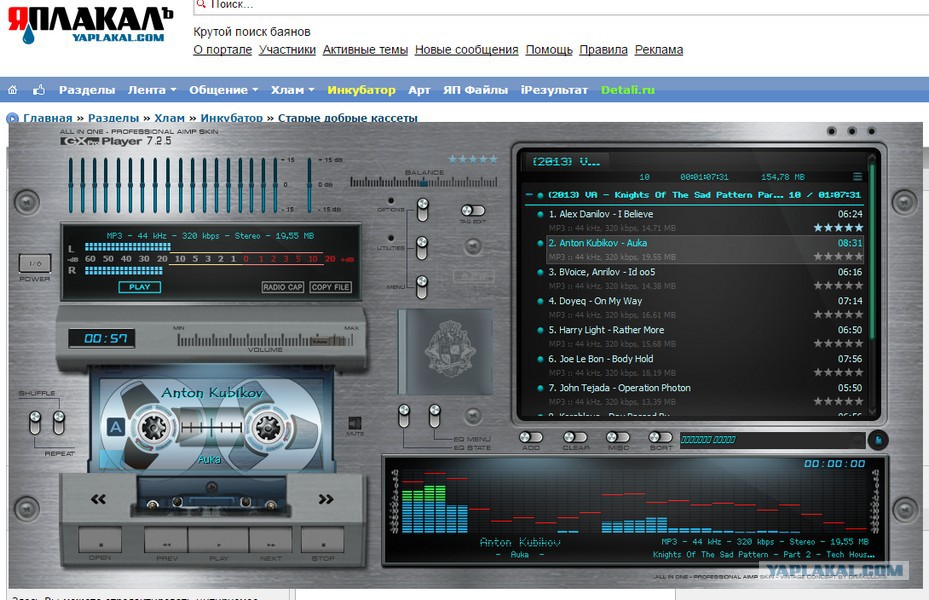Click the playlist vertical scrollbar
The height and width of the screenshot is (600, 929).
pos(872,284)
